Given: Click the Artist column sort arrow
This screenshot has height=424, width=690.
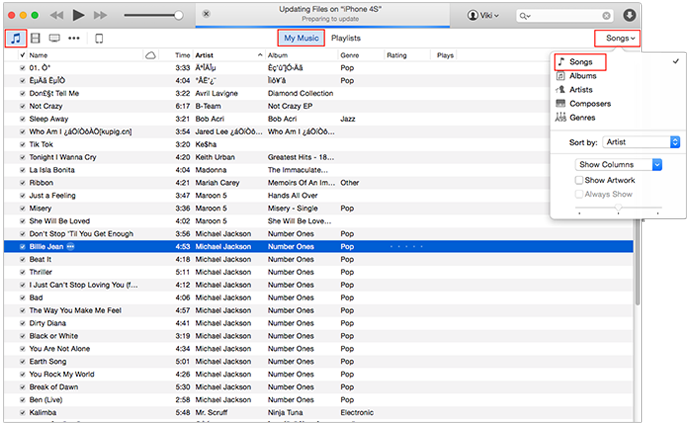Looking at the screenshot, I should point(260,55).
